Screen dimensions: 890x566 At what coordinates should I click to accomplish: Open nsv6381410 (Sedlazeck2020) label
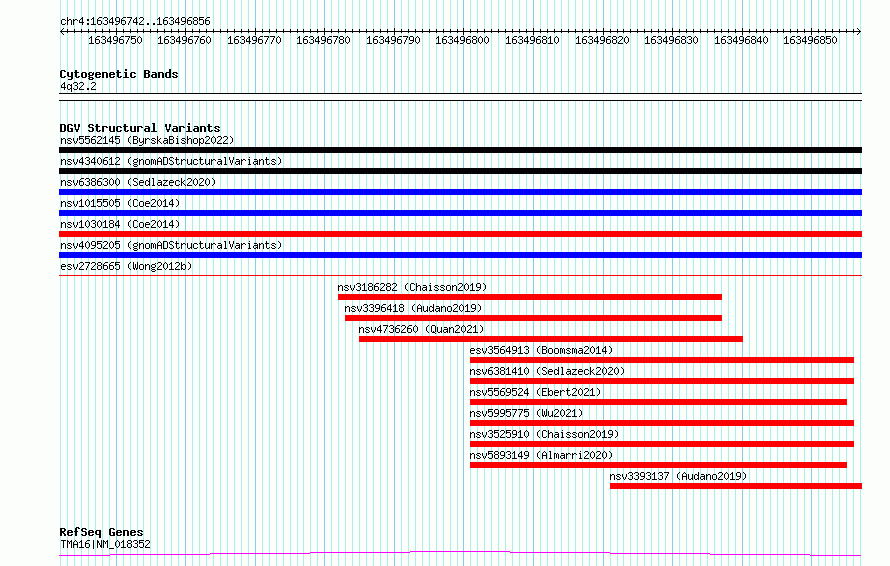[x=547, y=371]
